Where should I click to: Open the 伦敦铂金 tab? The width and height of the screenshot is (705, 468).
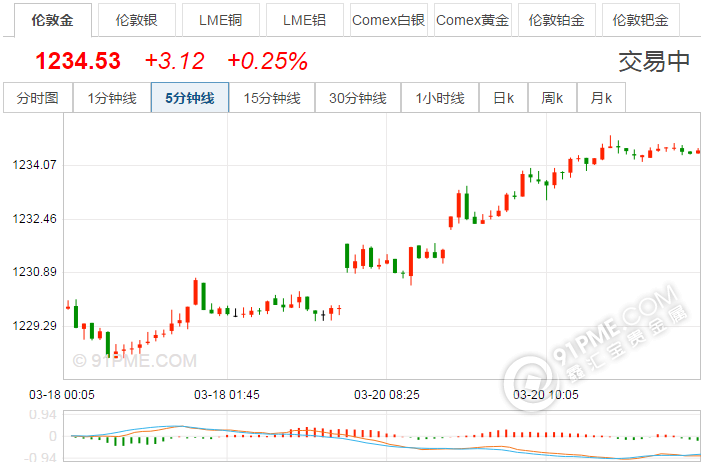[557, 20]
